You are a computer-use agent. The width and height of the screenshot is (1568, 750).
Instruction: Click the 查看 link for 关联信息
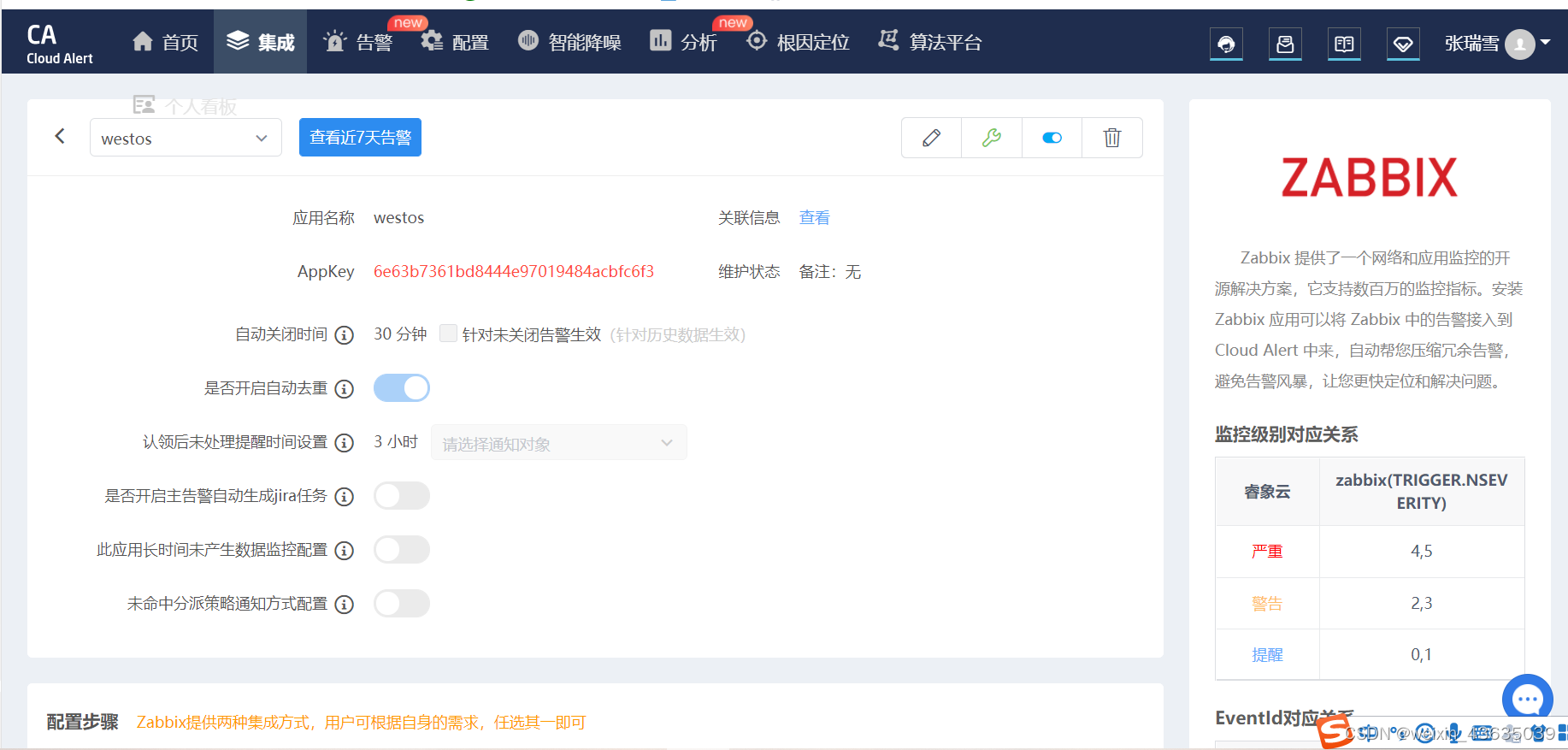[x=814, y=218]
